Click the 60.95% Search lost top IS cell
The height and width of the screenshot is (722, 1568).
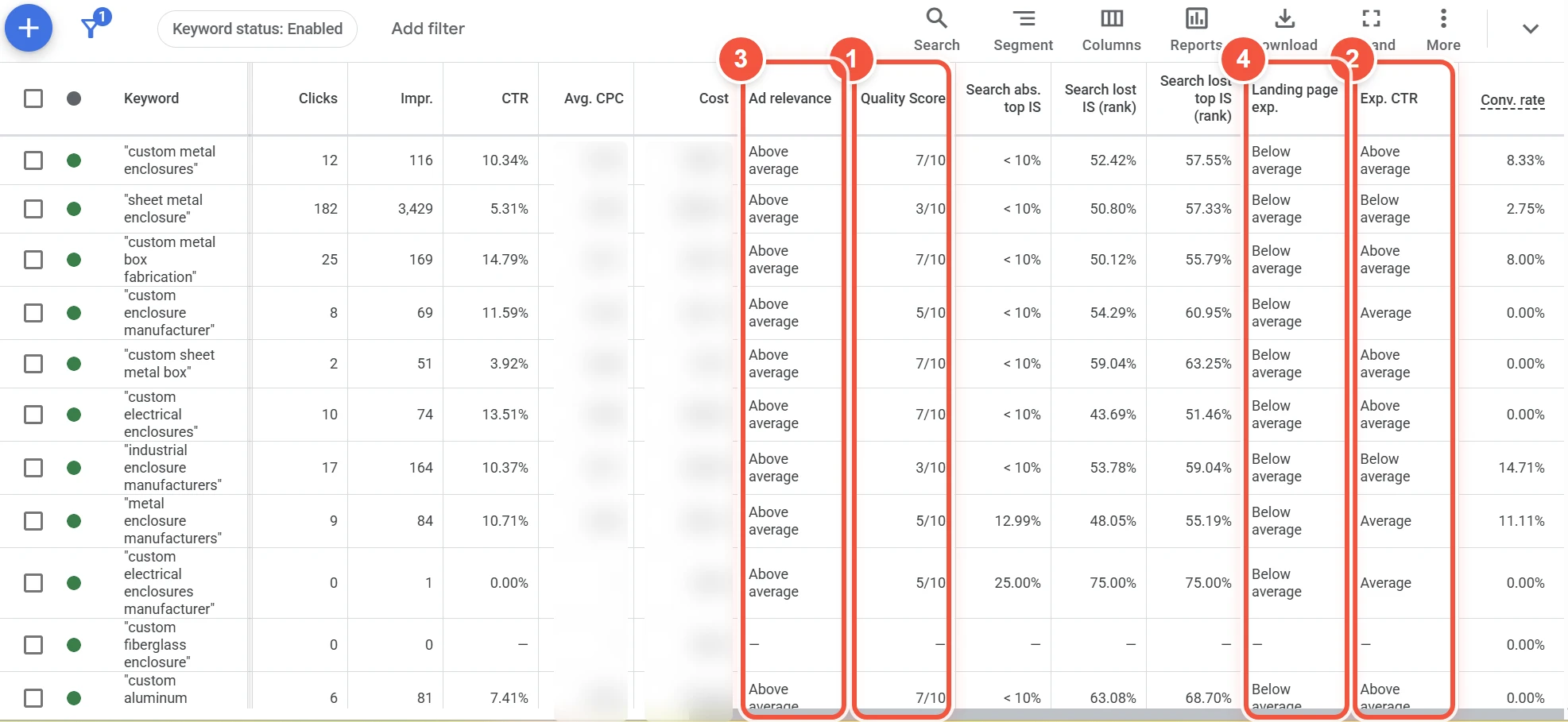coord(1208,313)
